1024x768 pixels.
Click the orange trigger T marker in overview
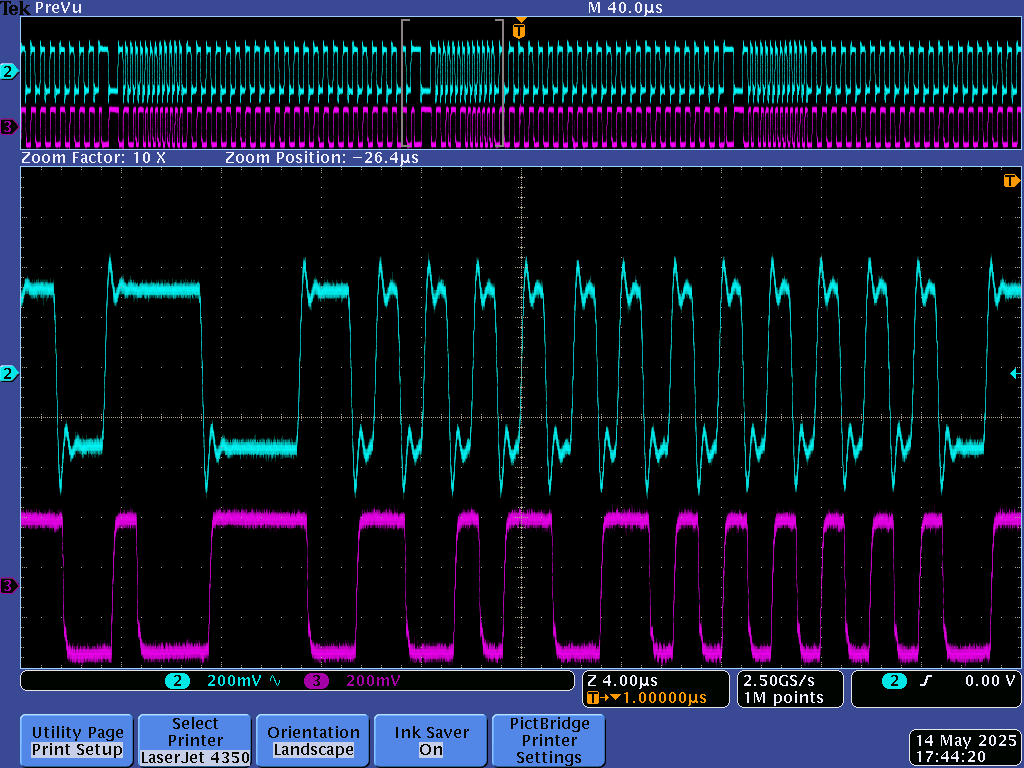(x=518, y=30)
